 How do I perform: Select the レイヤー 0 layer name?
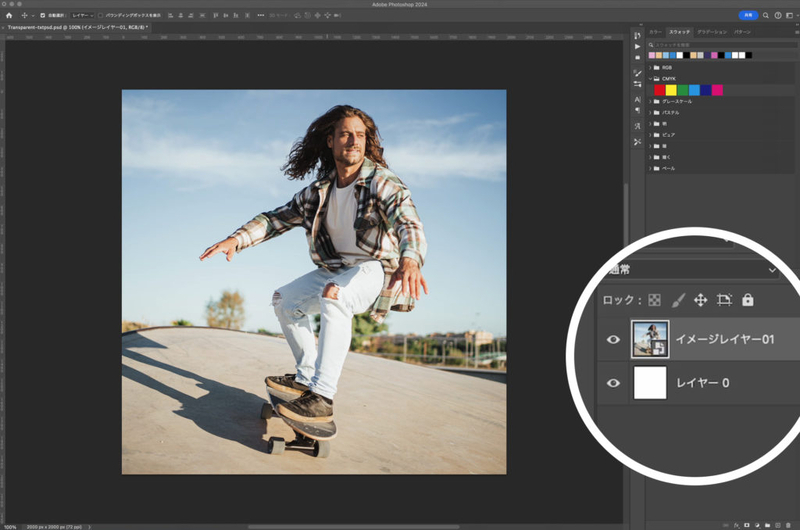coord(703,383)
